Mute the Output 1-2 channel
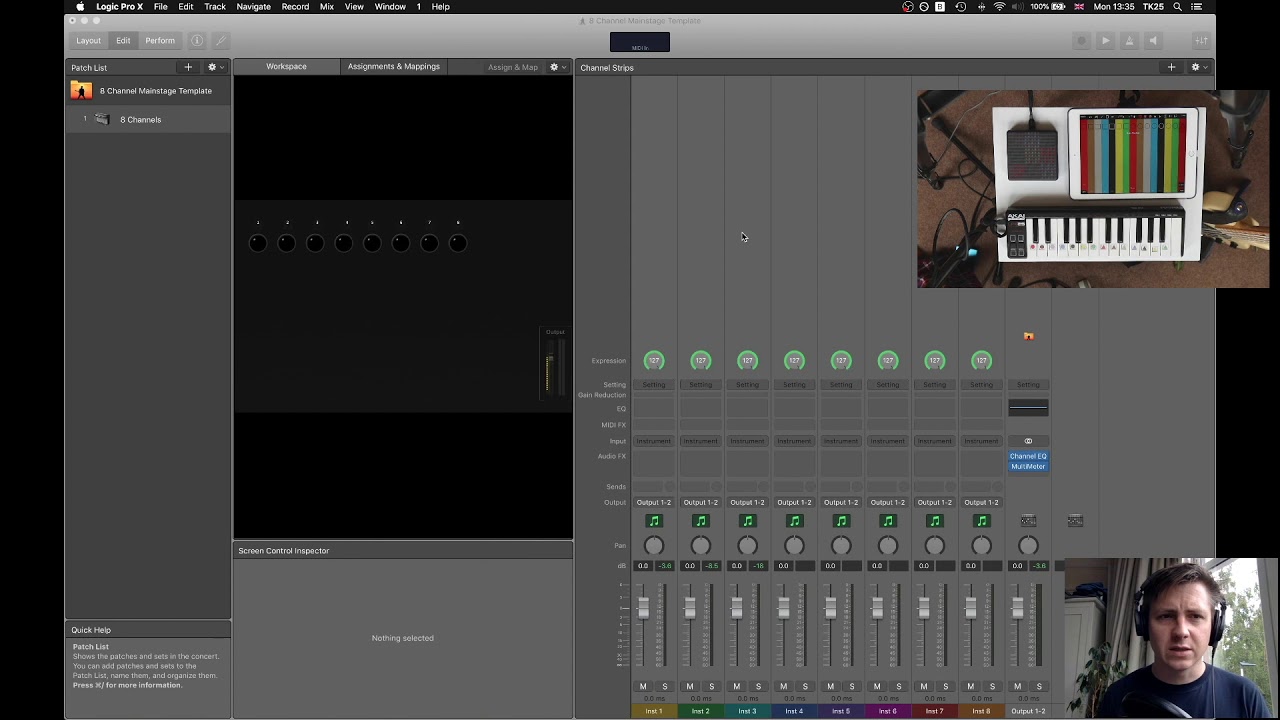 pos(1017,687)
